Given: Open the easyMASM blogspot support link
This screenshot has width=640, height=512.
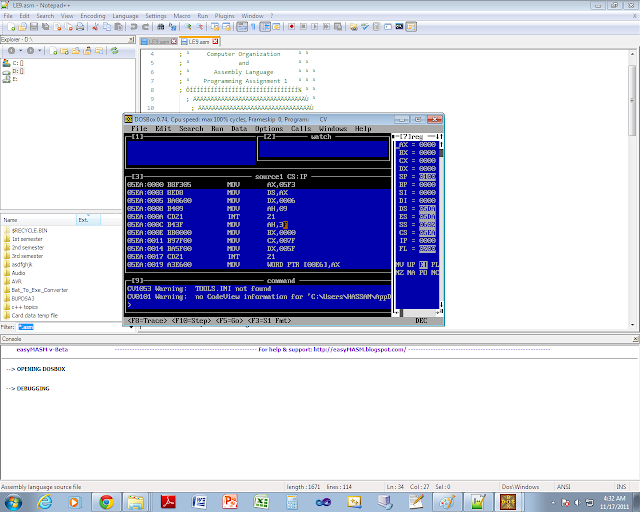Looking at the screenshot, I should click(360, 349).
